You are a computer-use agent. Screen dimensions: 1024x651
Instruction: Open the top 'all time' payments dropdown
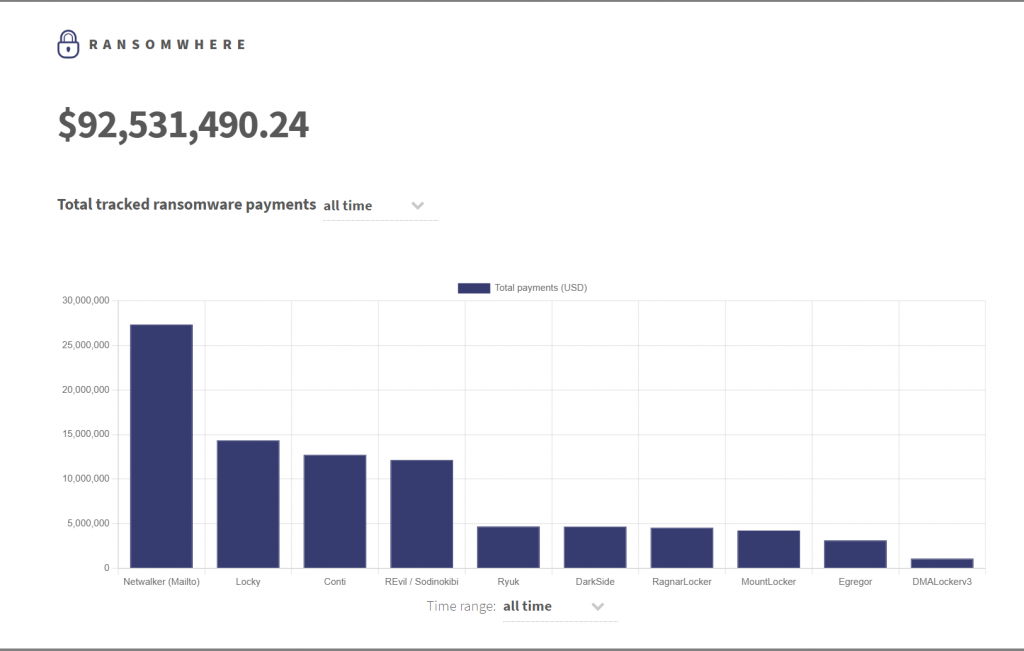[380, 206]
